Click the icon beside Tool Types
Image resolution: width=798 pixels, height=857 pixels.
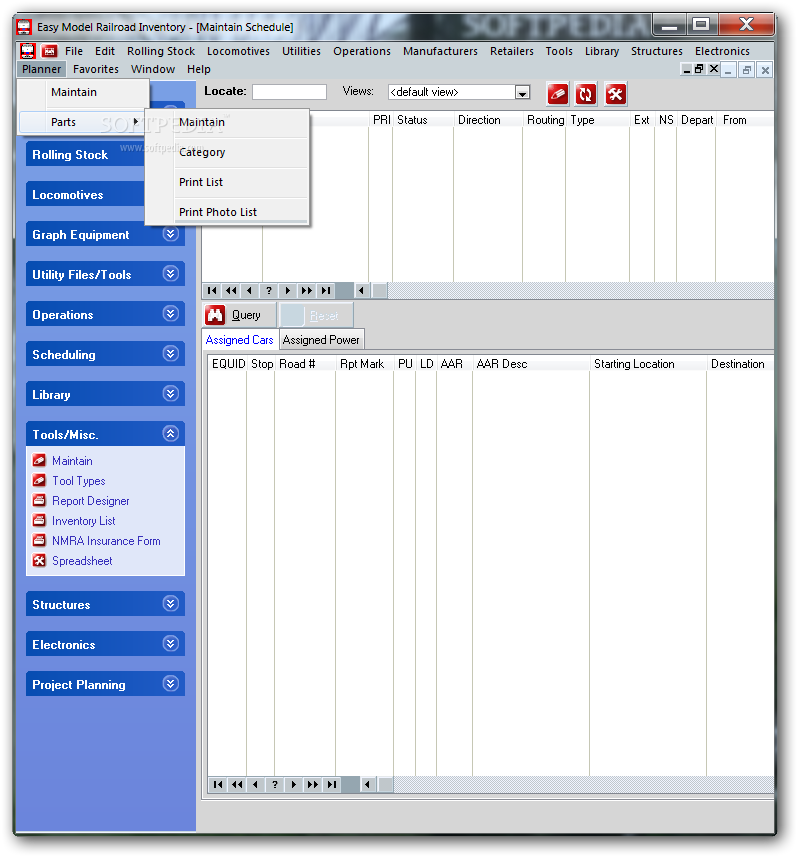click(x=39, y=480)
